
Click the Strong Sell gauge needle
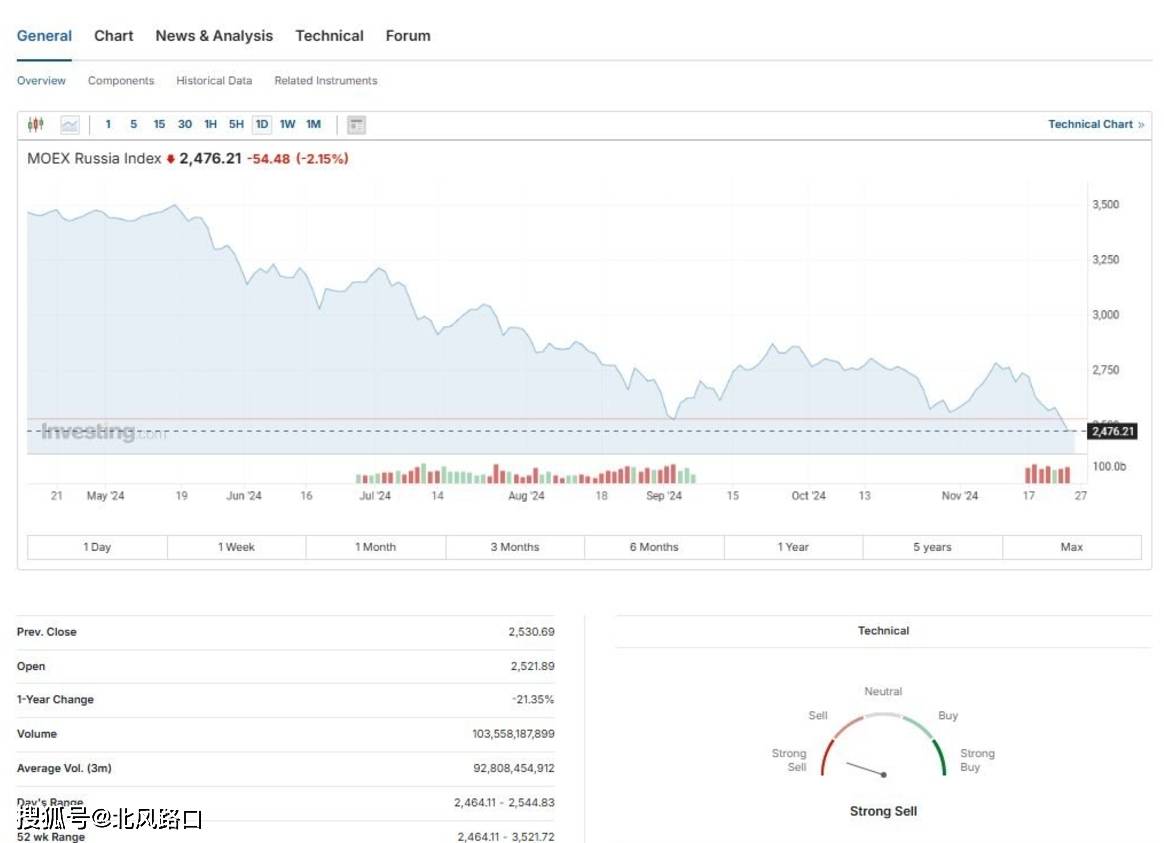click(x=866, y=769)
